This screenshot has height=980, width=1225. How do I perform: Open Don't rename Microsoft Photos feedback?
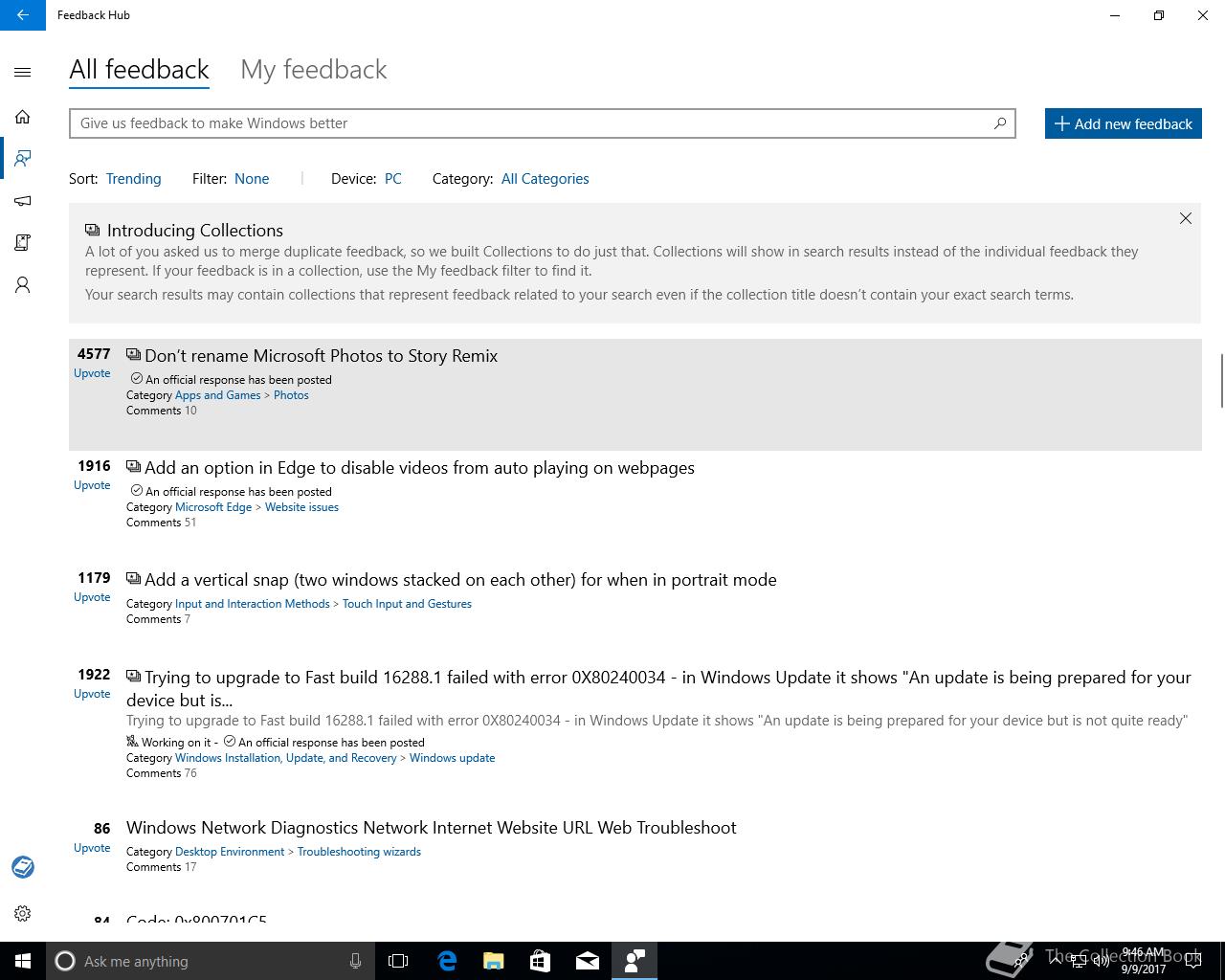321,356
